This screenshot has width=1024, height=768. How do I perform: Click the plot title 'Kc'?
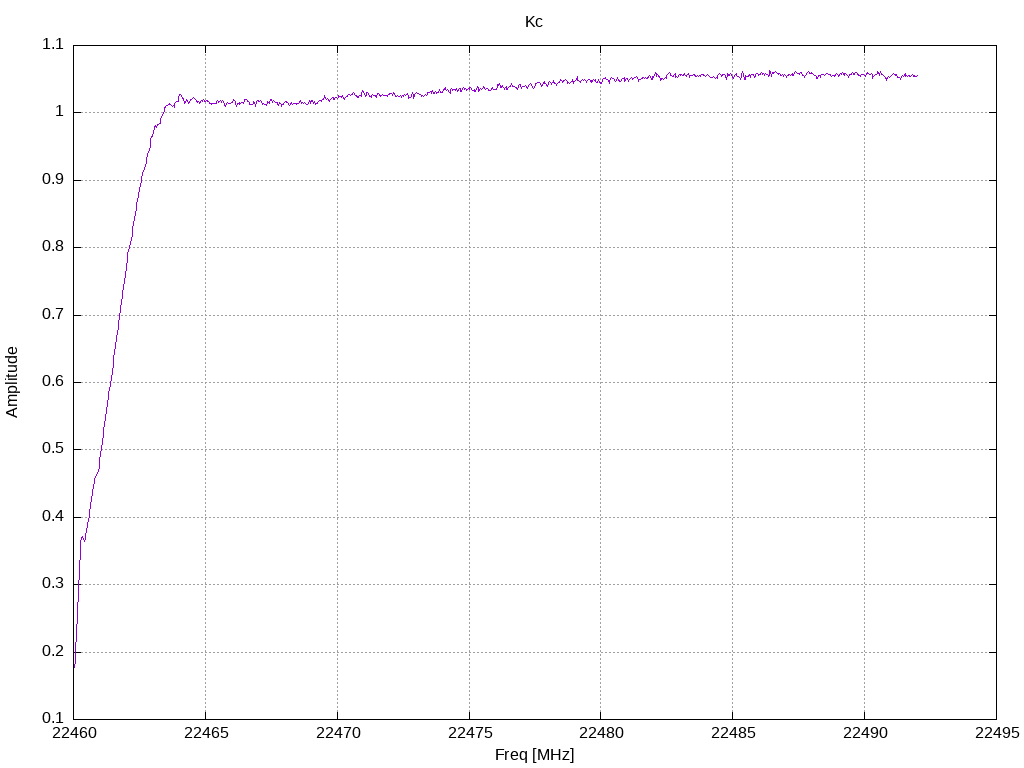[534, 22]
